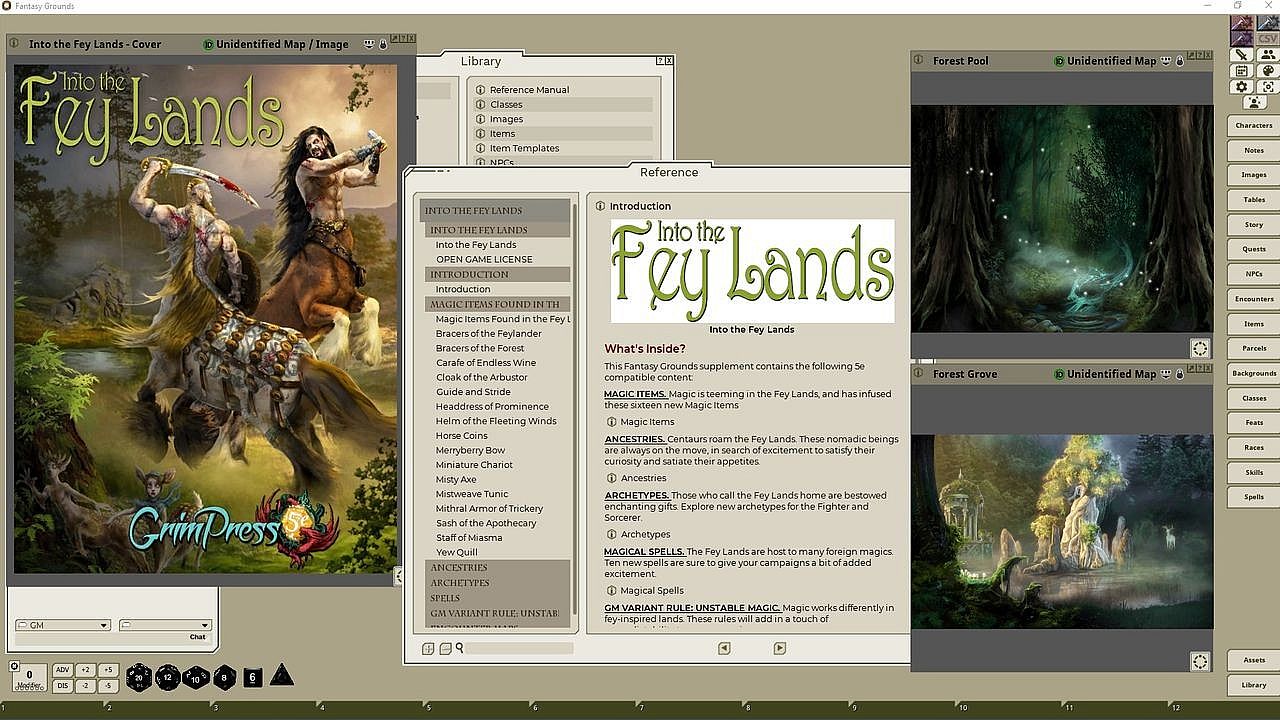Click the red sword theme thumbnail
1280x720 pixels.
coord(1242,23)
